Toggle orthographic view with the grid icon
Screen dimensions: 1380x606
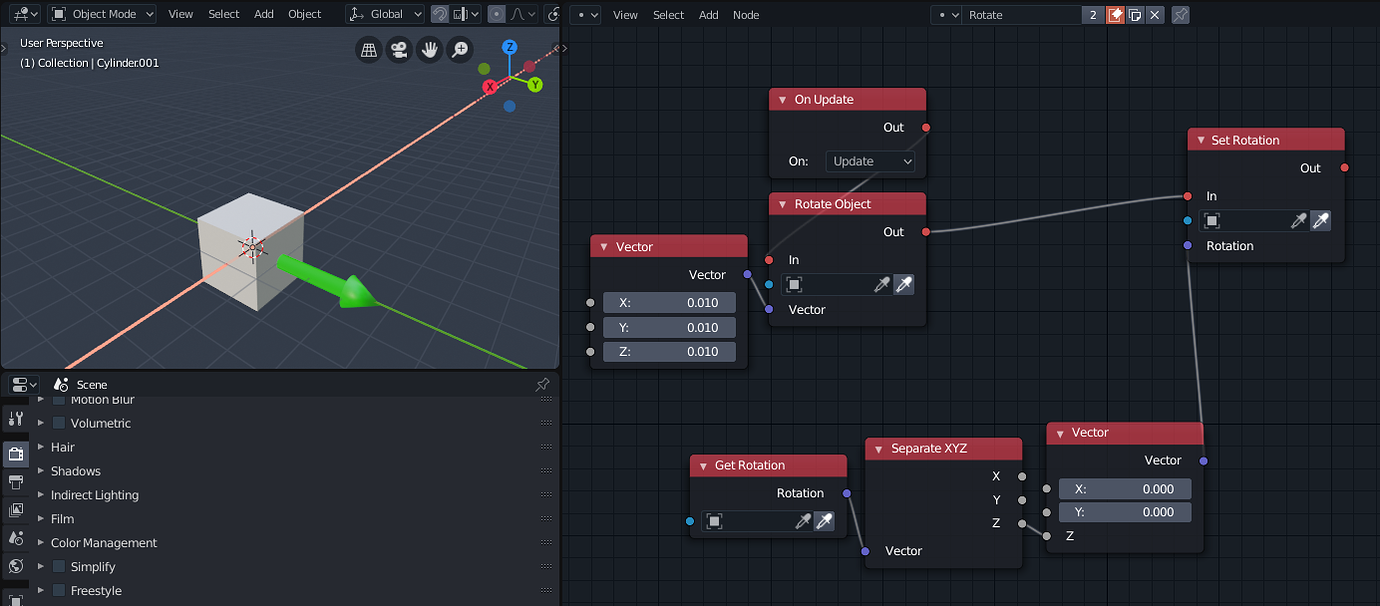368,49
